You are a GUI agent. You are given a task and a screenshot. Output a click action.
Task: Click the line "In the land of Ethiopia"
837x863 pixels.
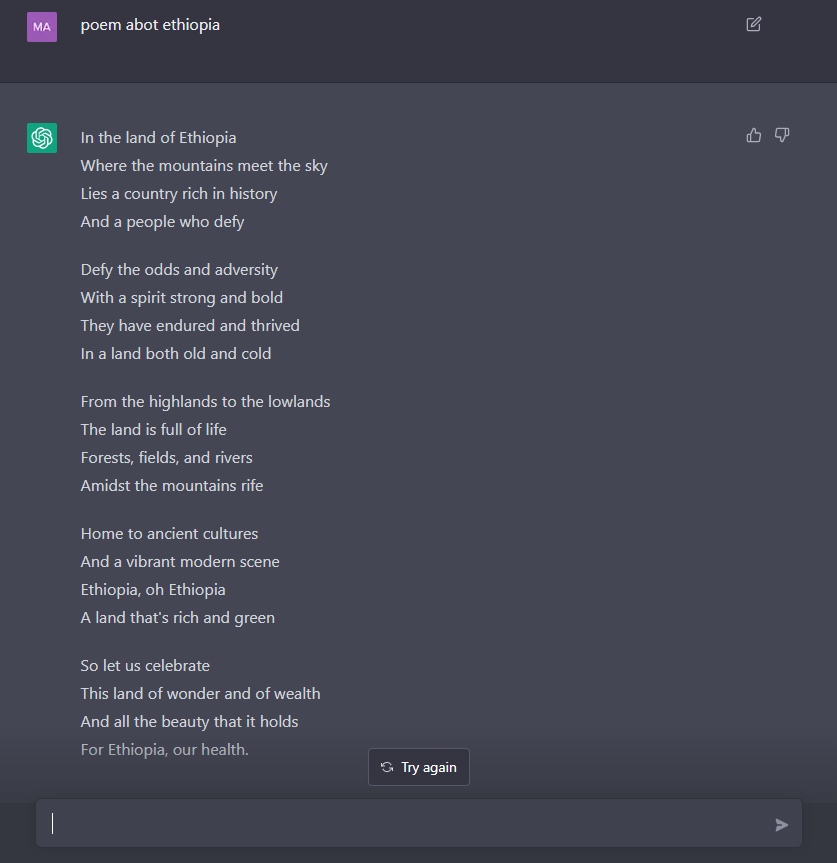pyautogui.click(x=158, y=138)
